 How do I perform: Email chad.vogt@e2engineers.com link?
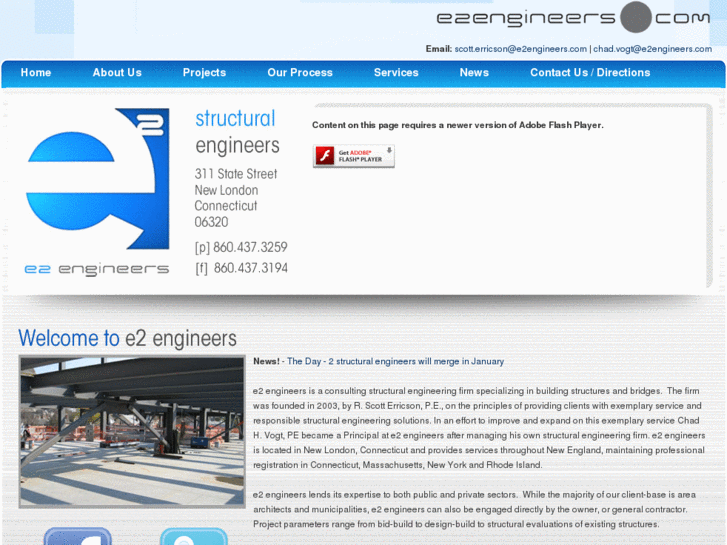[x=652, y=49]
